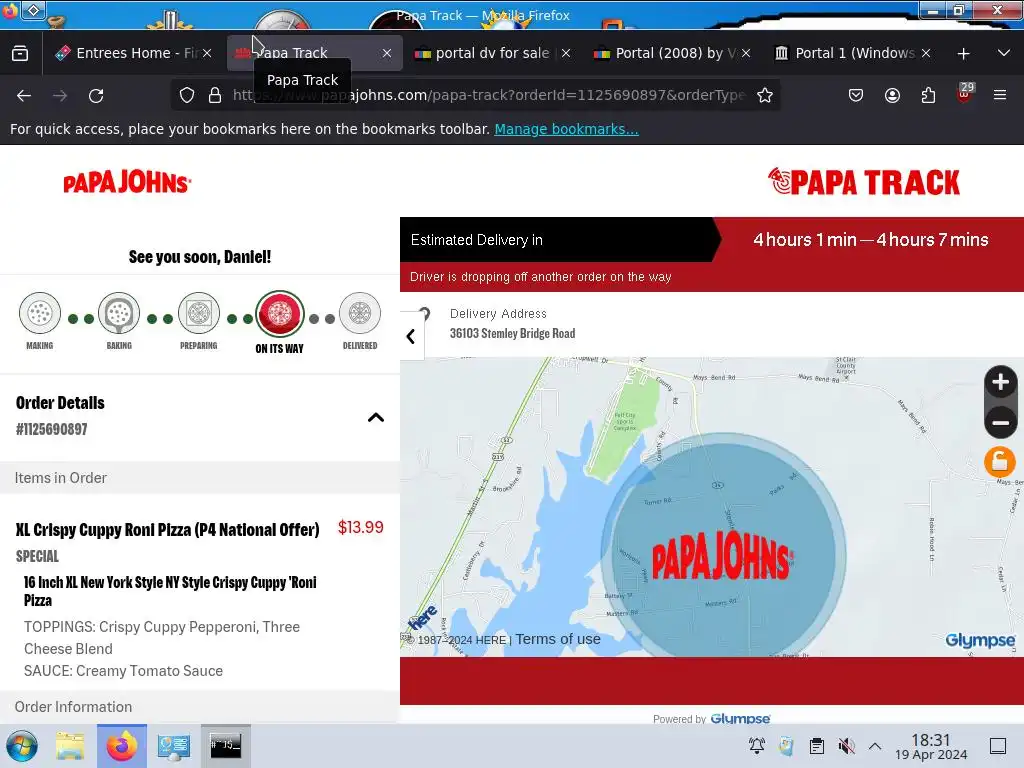Click the Preparing stage icon
The height and width of the screenshot is (768, 1024).
[199, 313]
